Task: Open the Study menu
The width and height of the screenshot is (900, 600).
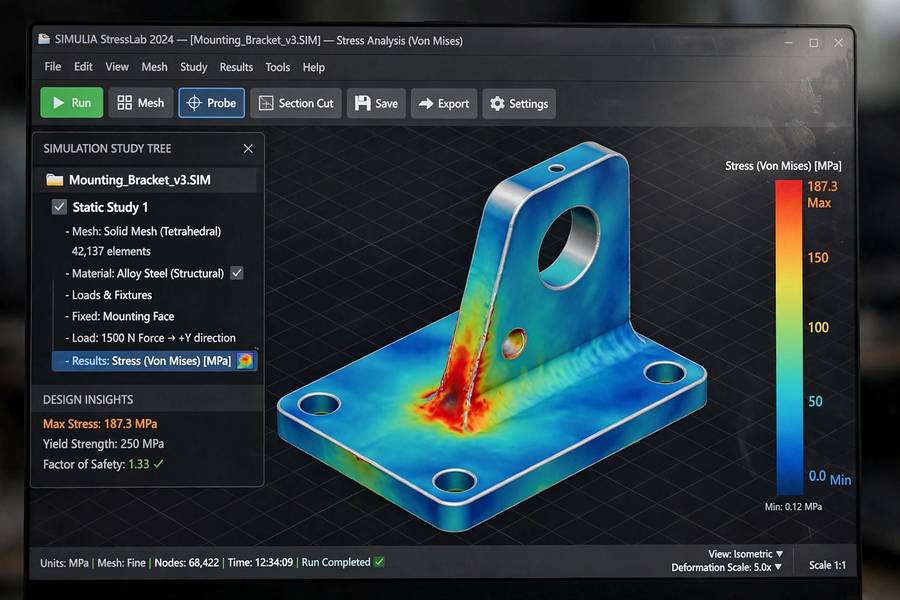Action: (x=193, y=67)
